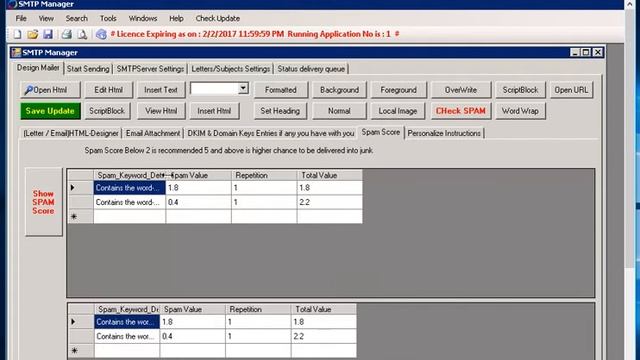Click the OverWrite button
The height and width of the screenshot is (360, 640).
(x=461, y=90)
